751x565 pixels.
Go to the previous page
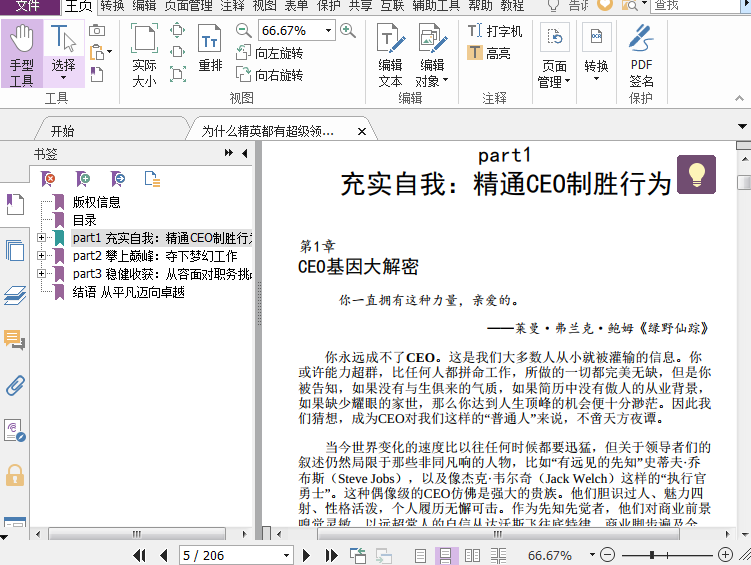tap(164, 555)
